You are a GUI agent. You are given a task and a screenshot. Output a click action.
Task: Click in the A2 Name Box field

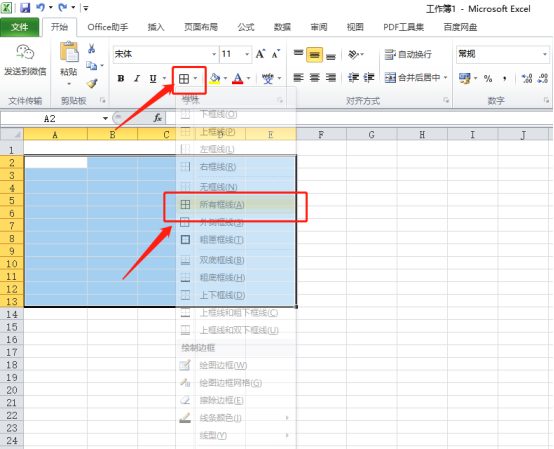click(51, 118)
